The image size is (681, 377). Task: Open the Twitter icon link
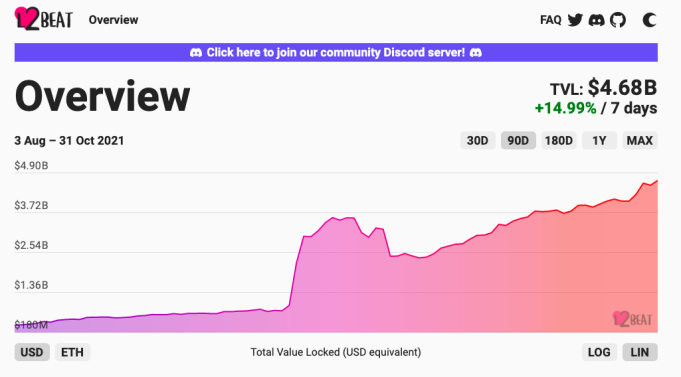tap(575, 20)
